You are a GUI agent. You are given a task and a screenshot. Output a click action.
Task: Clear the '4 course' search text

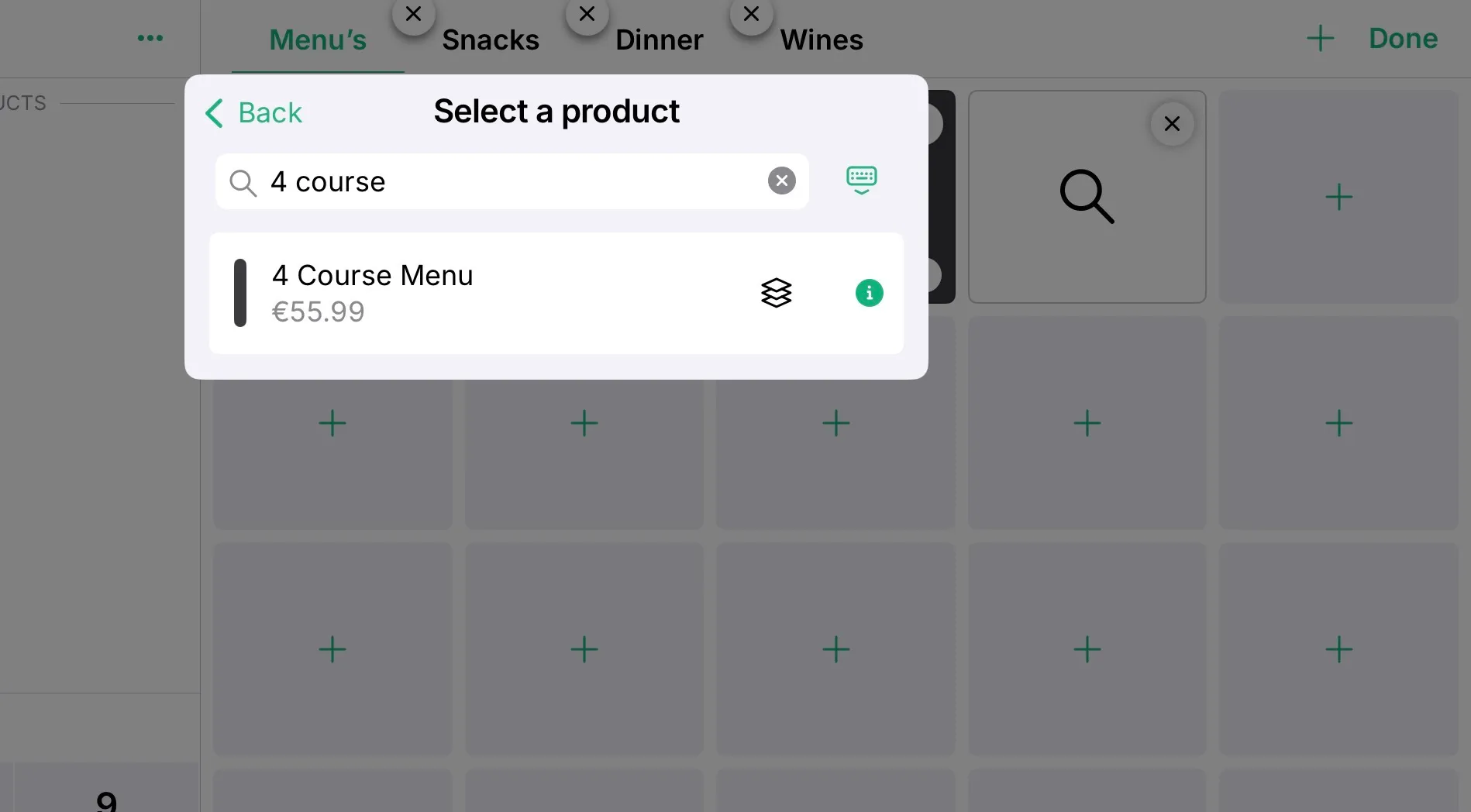[x=781, y=181]
